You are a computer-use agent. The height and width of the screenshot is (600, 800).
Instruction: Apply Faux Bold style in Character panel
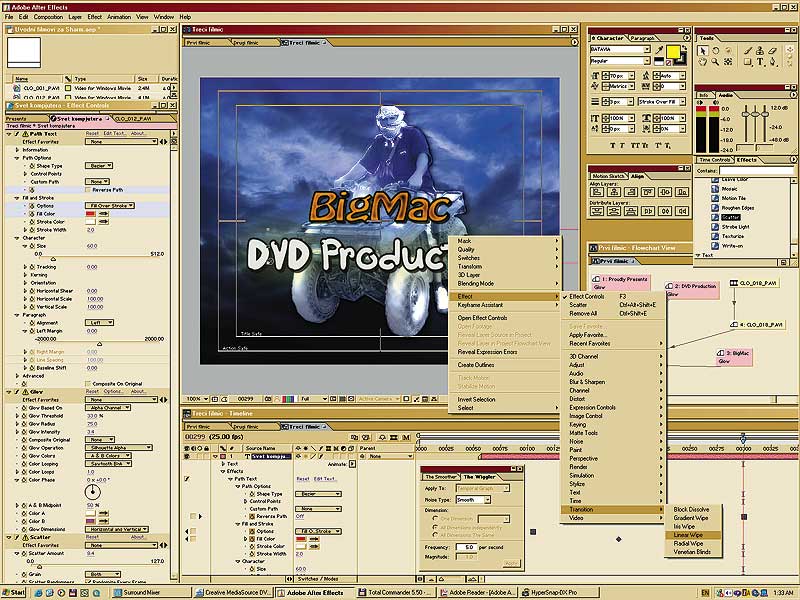point(613,146)
